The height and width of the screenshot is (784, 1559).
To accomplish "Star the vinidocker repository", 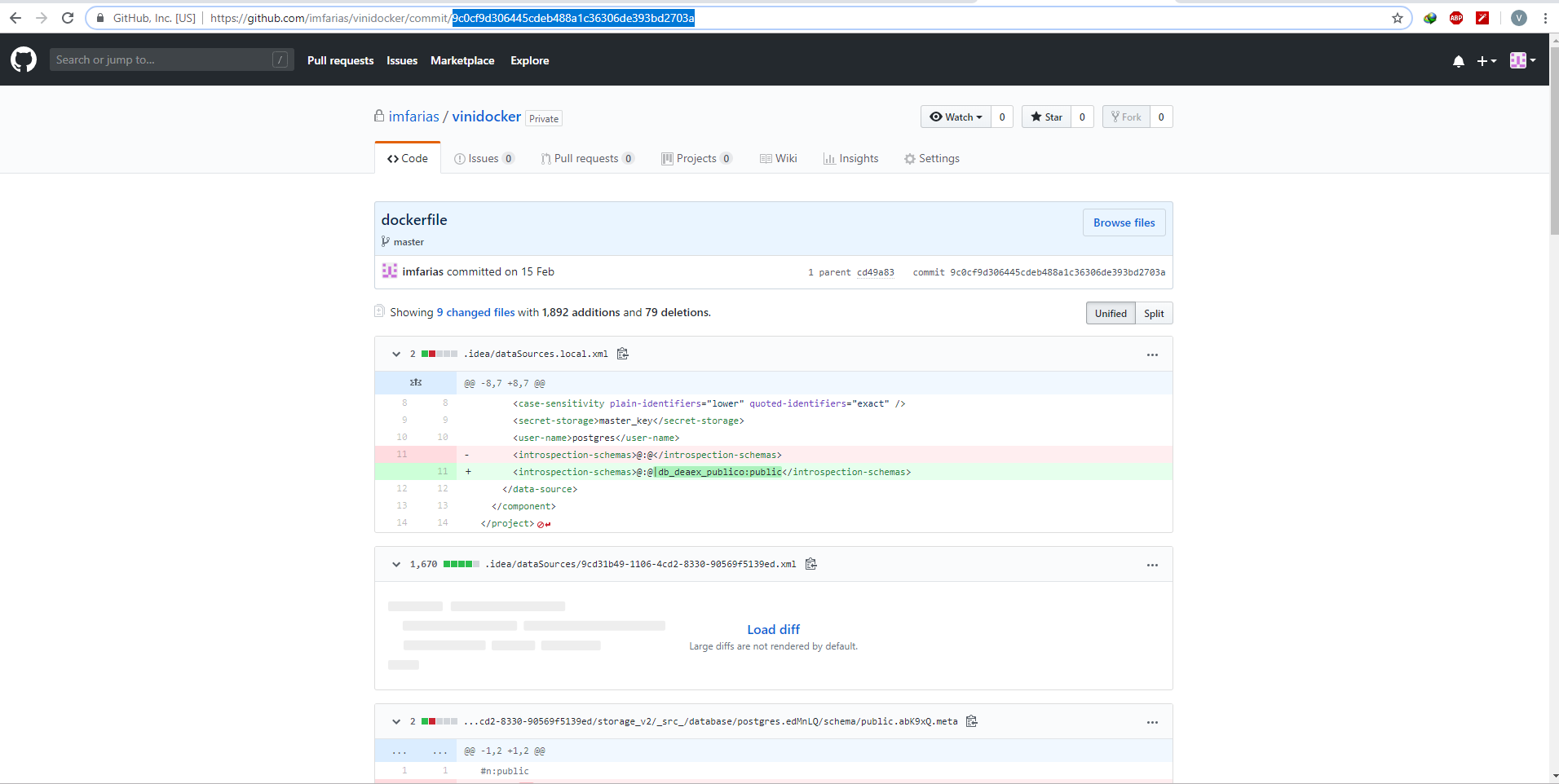I will 1046,117.
